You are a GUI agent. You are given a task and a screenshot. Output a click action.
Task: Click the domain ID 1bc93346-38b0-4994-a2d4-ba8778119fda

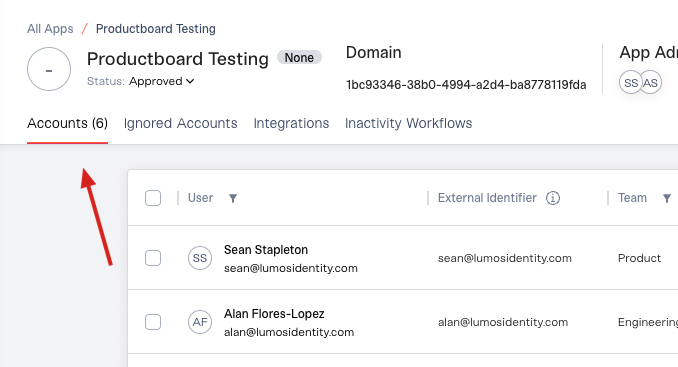tap(466, 85)
